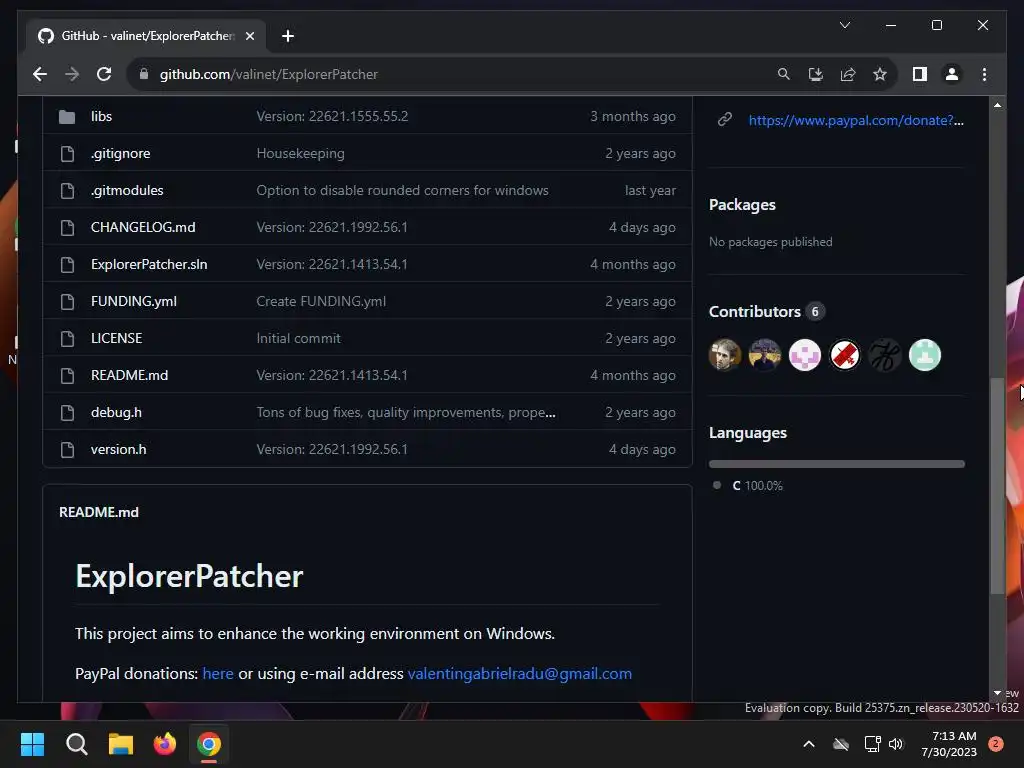This screenshot has height=768, width=1024.
Task: Click the dark script-letter contributor avatar
Action: tap(885, 355)
